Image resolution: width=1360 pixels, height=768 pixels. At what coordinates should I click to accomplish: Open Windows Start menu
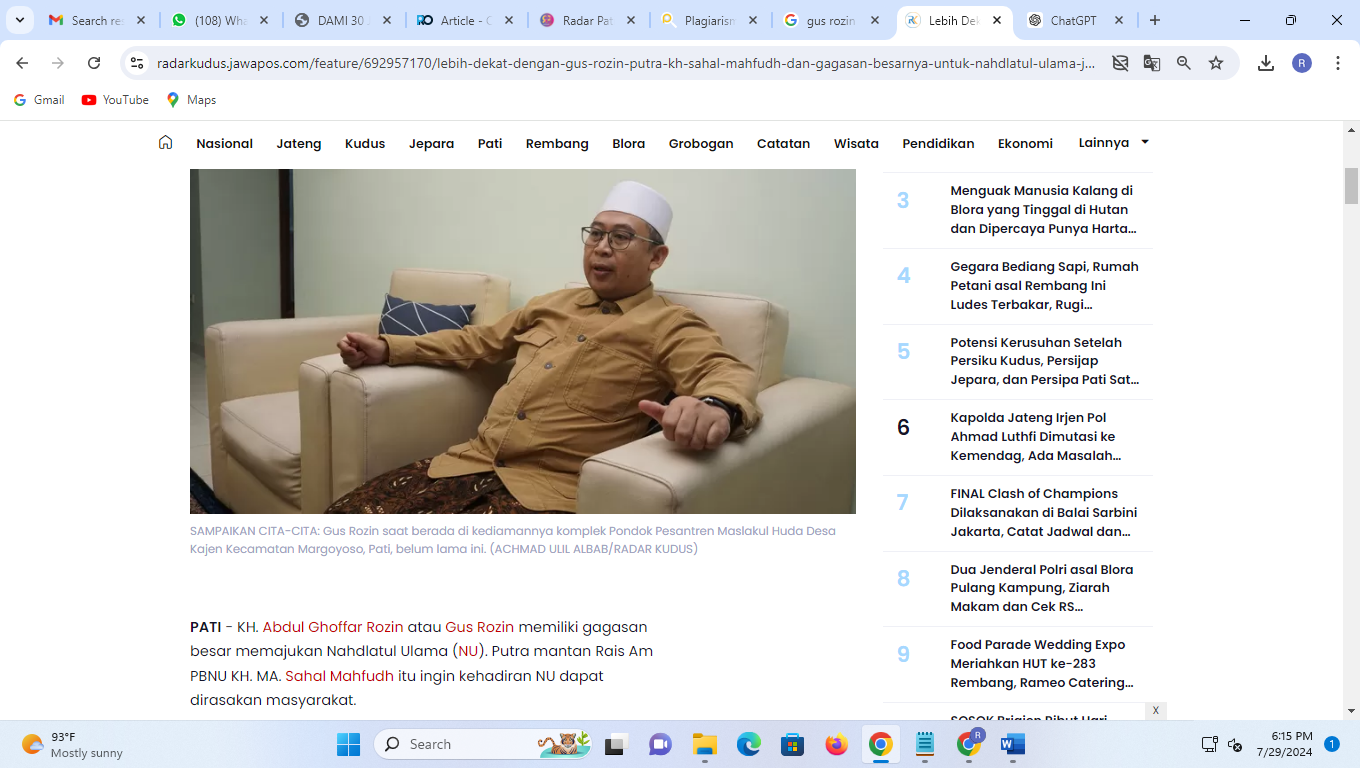348,744
